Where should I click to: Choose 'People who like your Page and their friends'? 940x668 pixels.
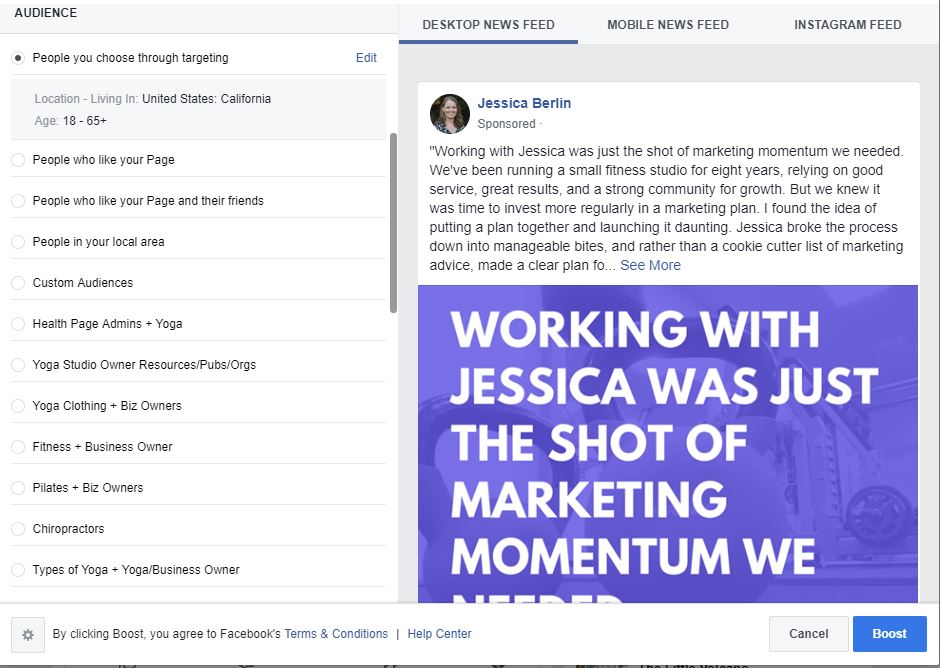18,201
